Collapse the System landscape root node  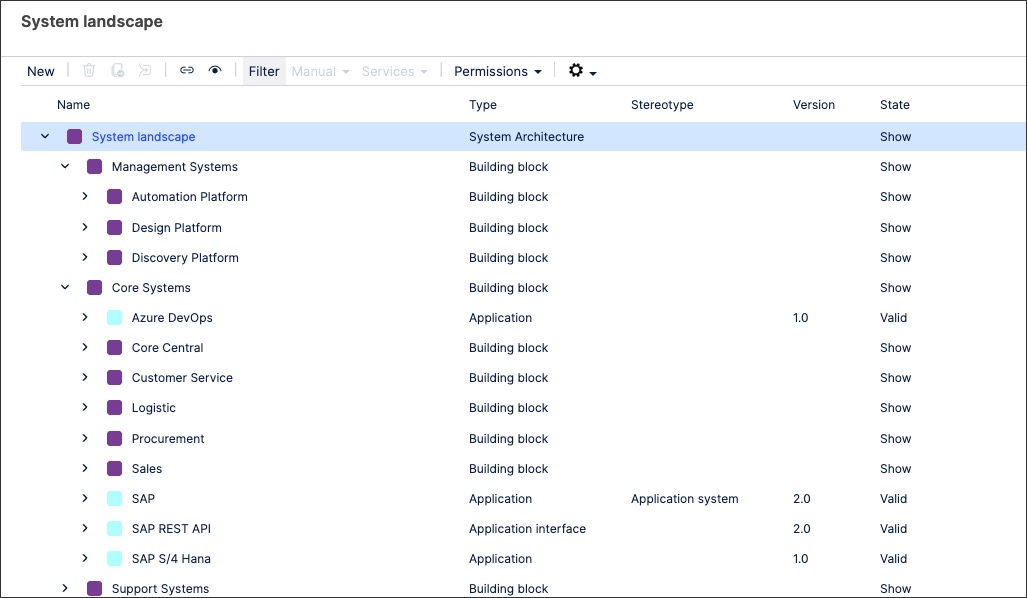(x=45, y=136)
